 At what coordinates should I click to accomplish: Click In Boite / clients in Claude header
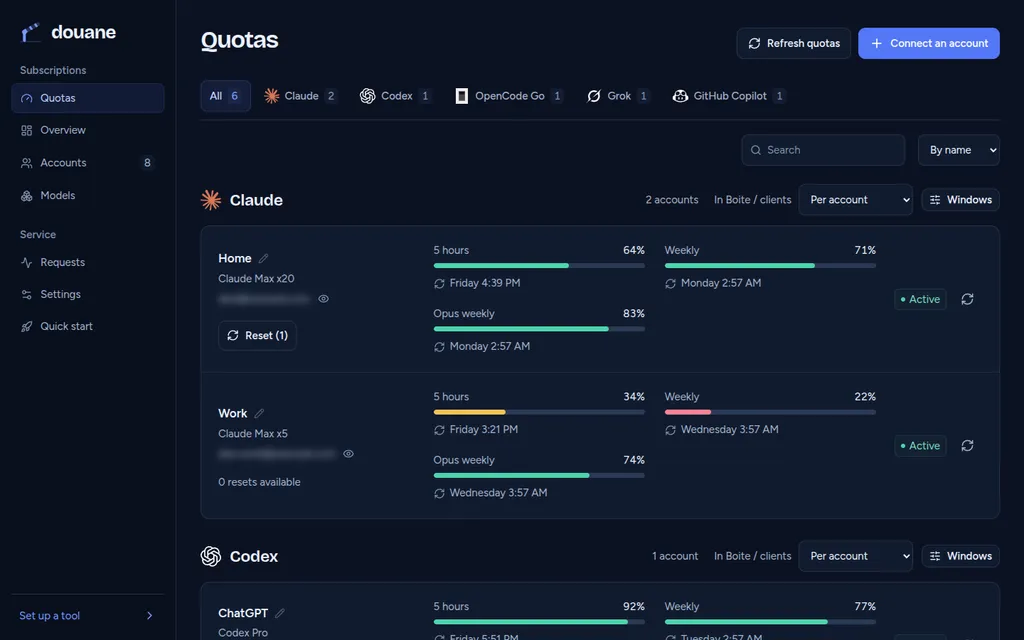[752, 200]
